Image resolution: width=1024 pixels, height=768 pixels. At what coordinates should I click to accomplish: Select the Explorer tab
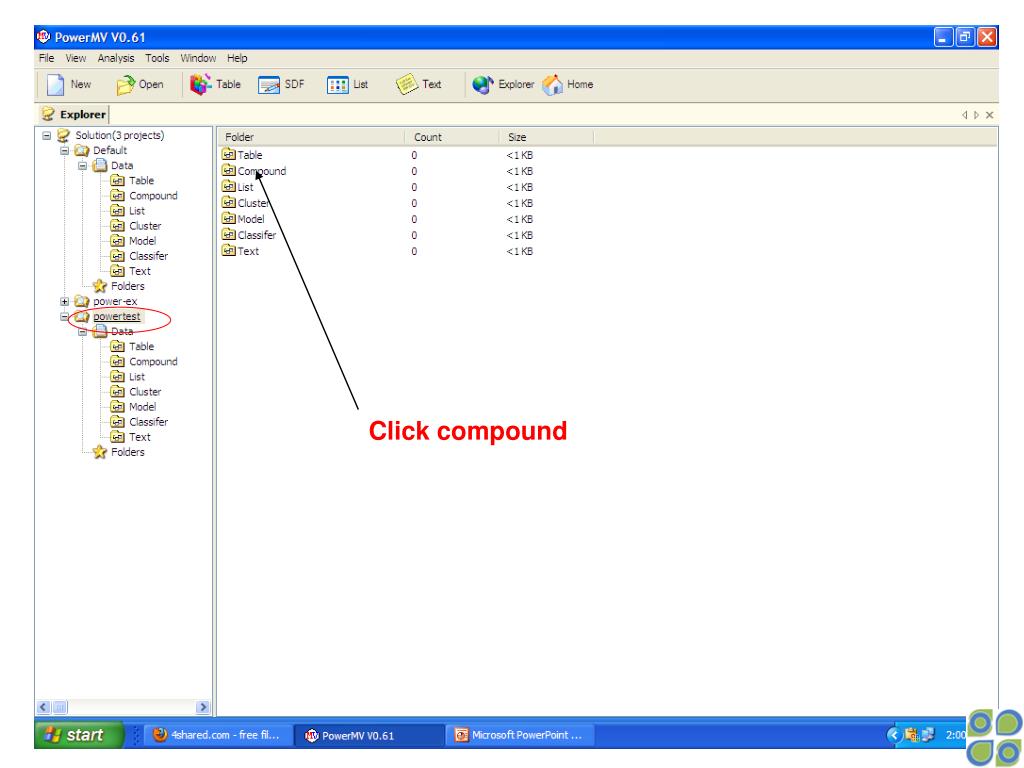point(73,114)
